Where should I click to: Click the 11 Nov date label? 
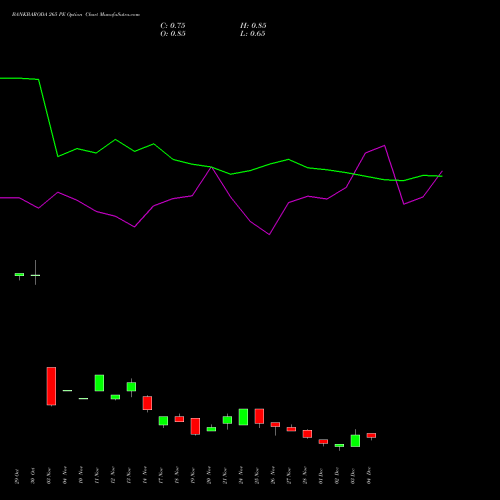(97, 476)
